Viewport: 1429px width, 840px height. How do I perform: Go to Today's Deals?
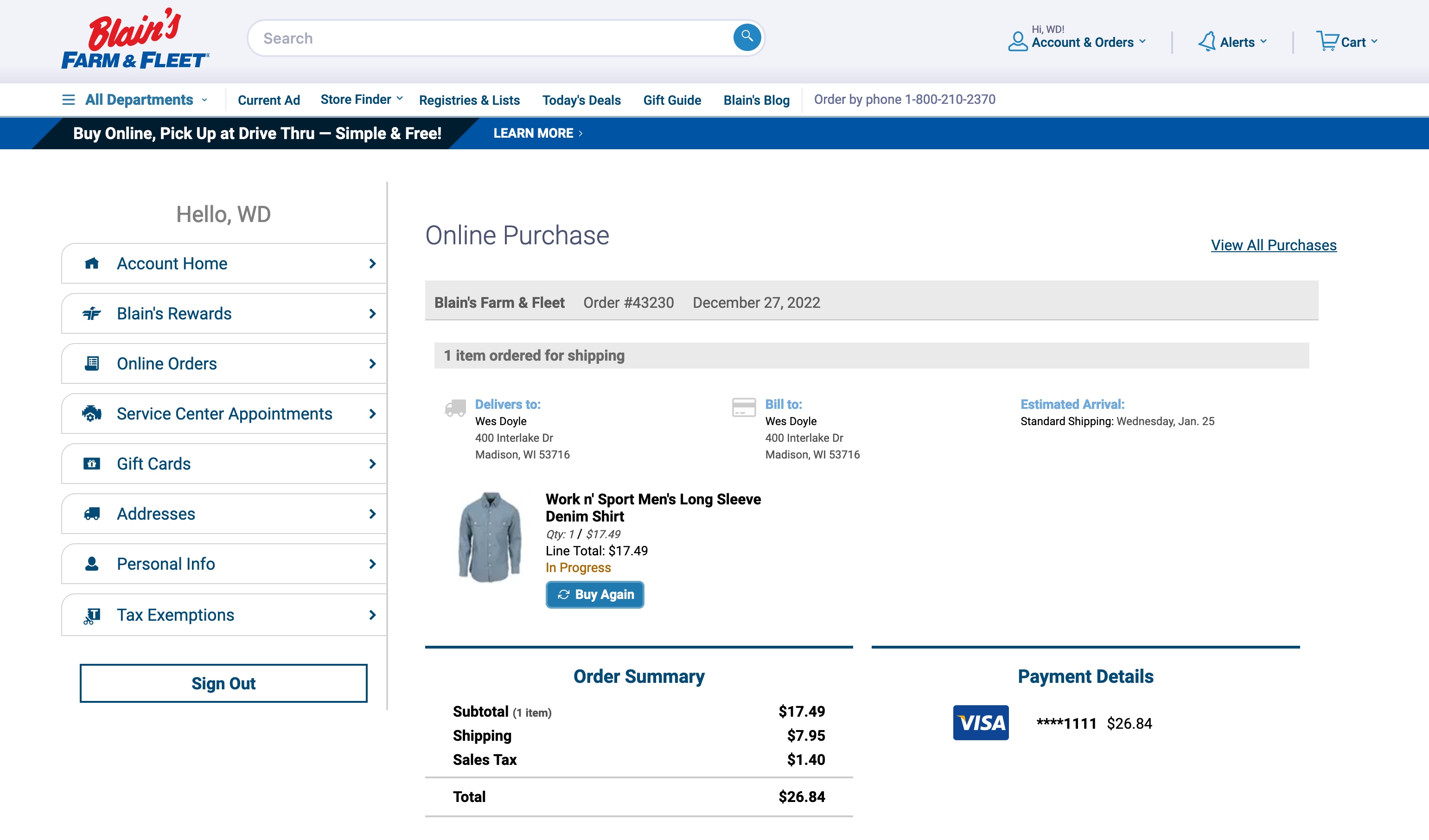pyautogui.click(x=581, y=100)
